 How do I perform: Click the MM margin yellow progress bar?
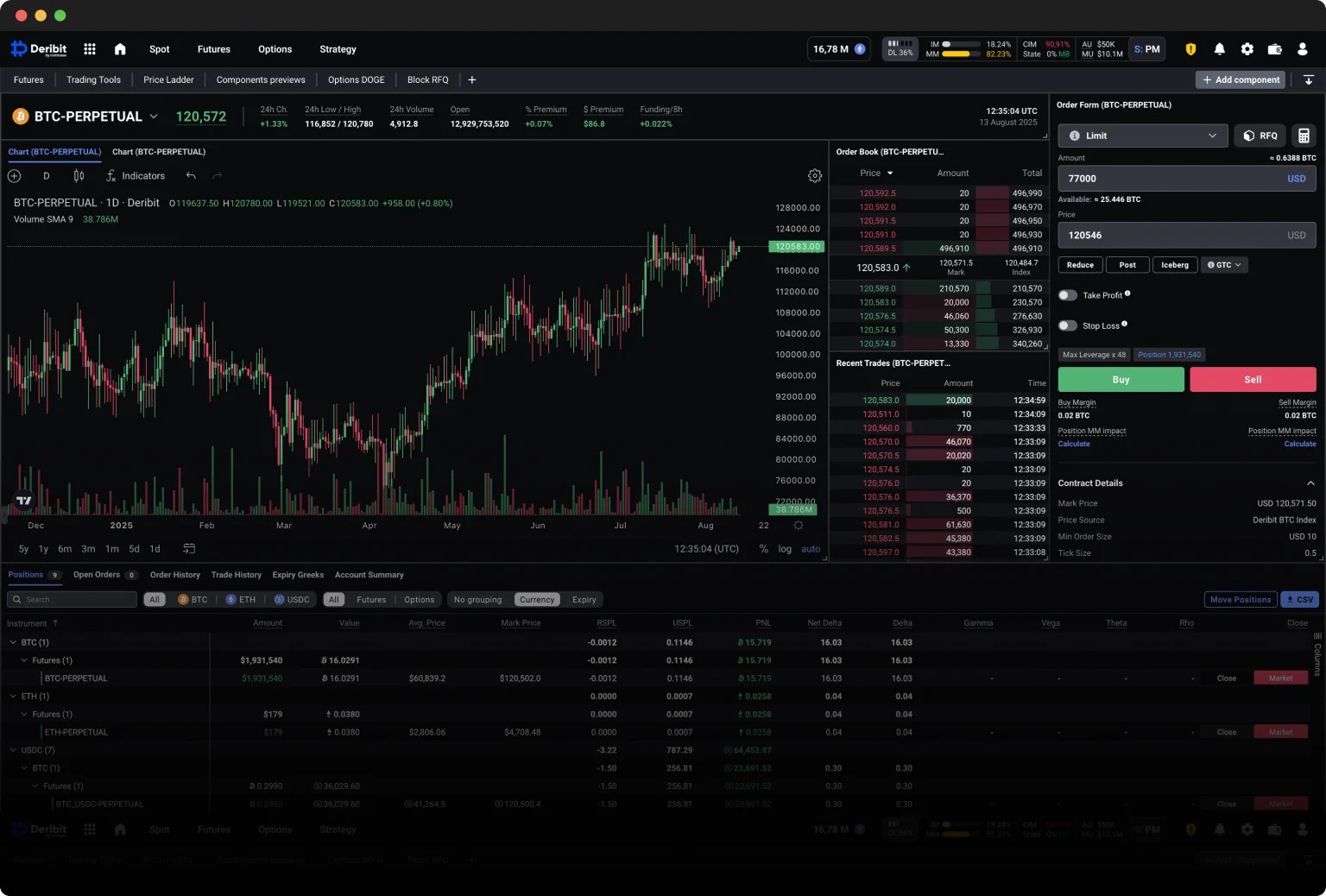coord(961,54)
